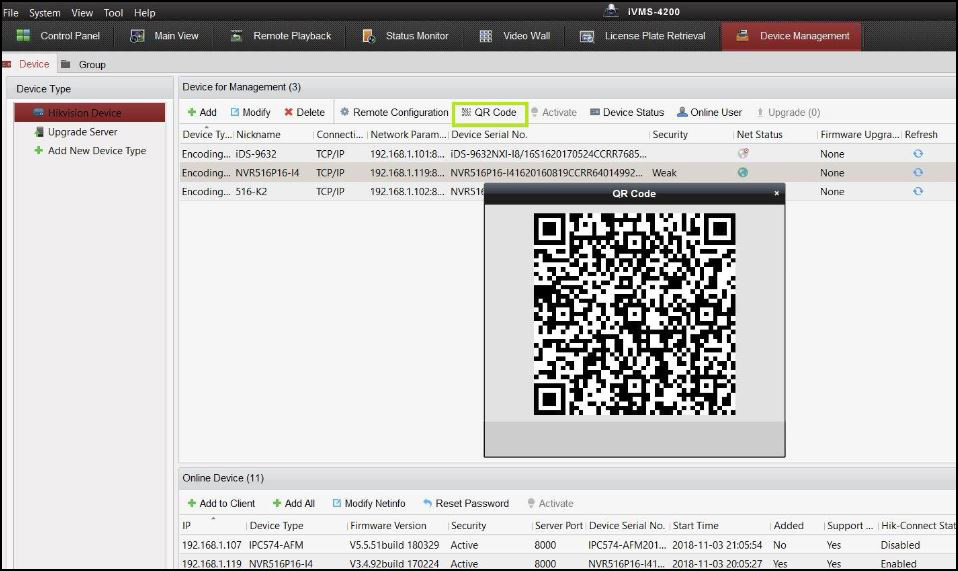Click the QR code image
Image resolution: width=958 pixels, height=571 pixels.
click(x=634, y=314)
